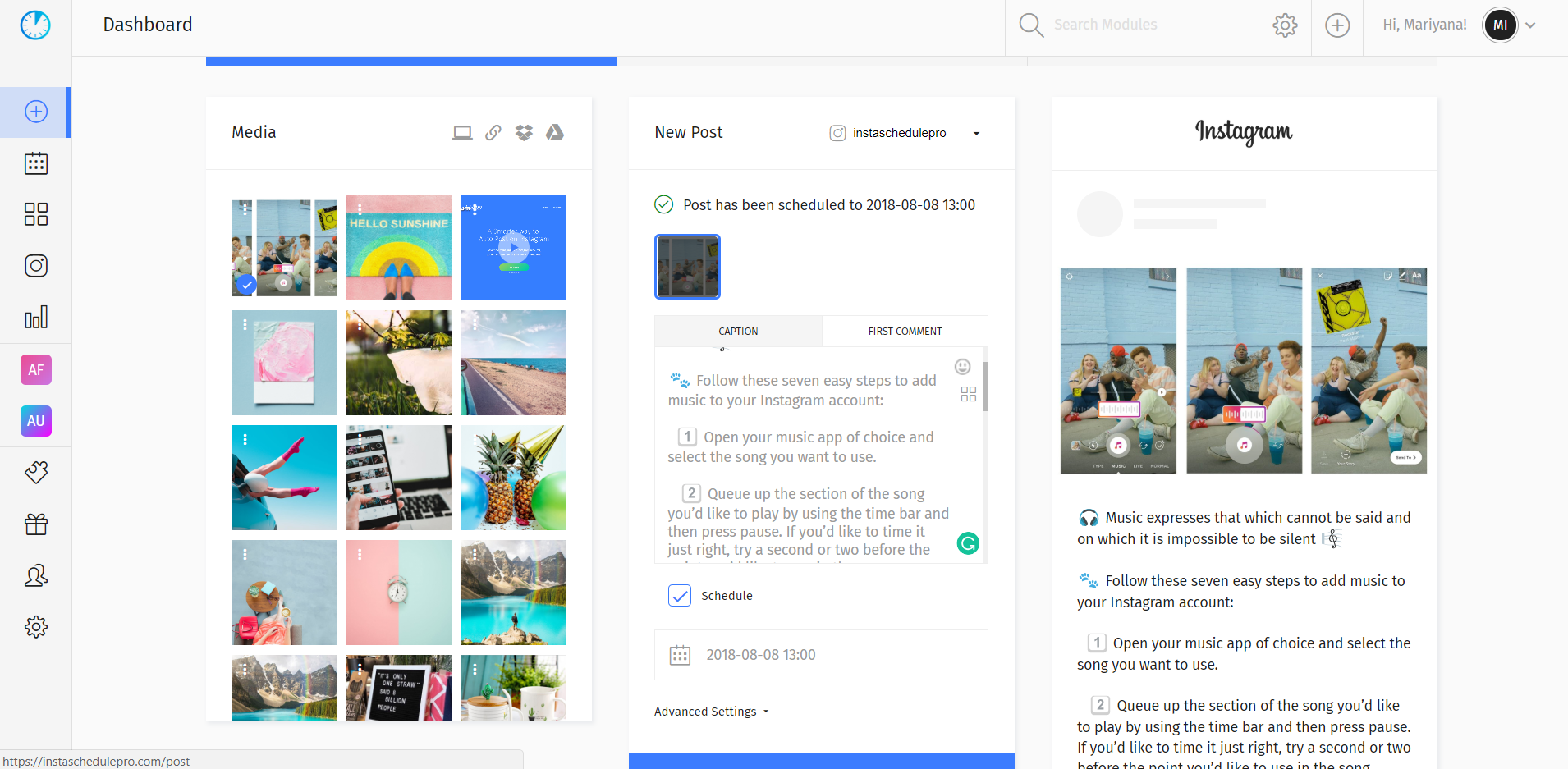View analytics with the bar chart sidebar icon

click(35, 317)
